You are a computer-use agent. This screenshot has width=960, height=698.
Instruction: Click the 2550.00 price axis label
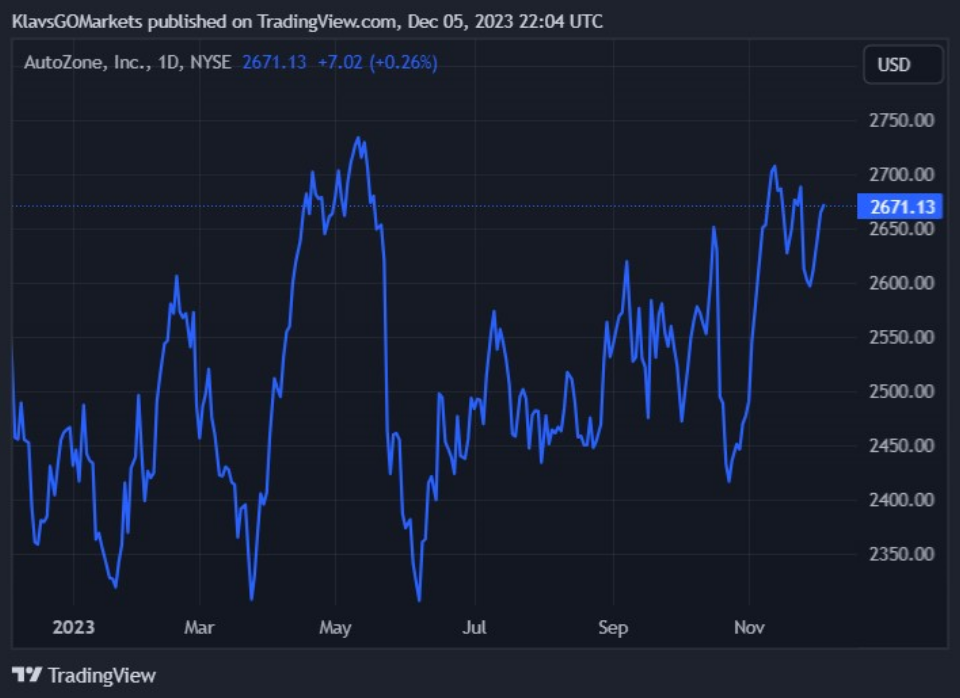point(901,337)
